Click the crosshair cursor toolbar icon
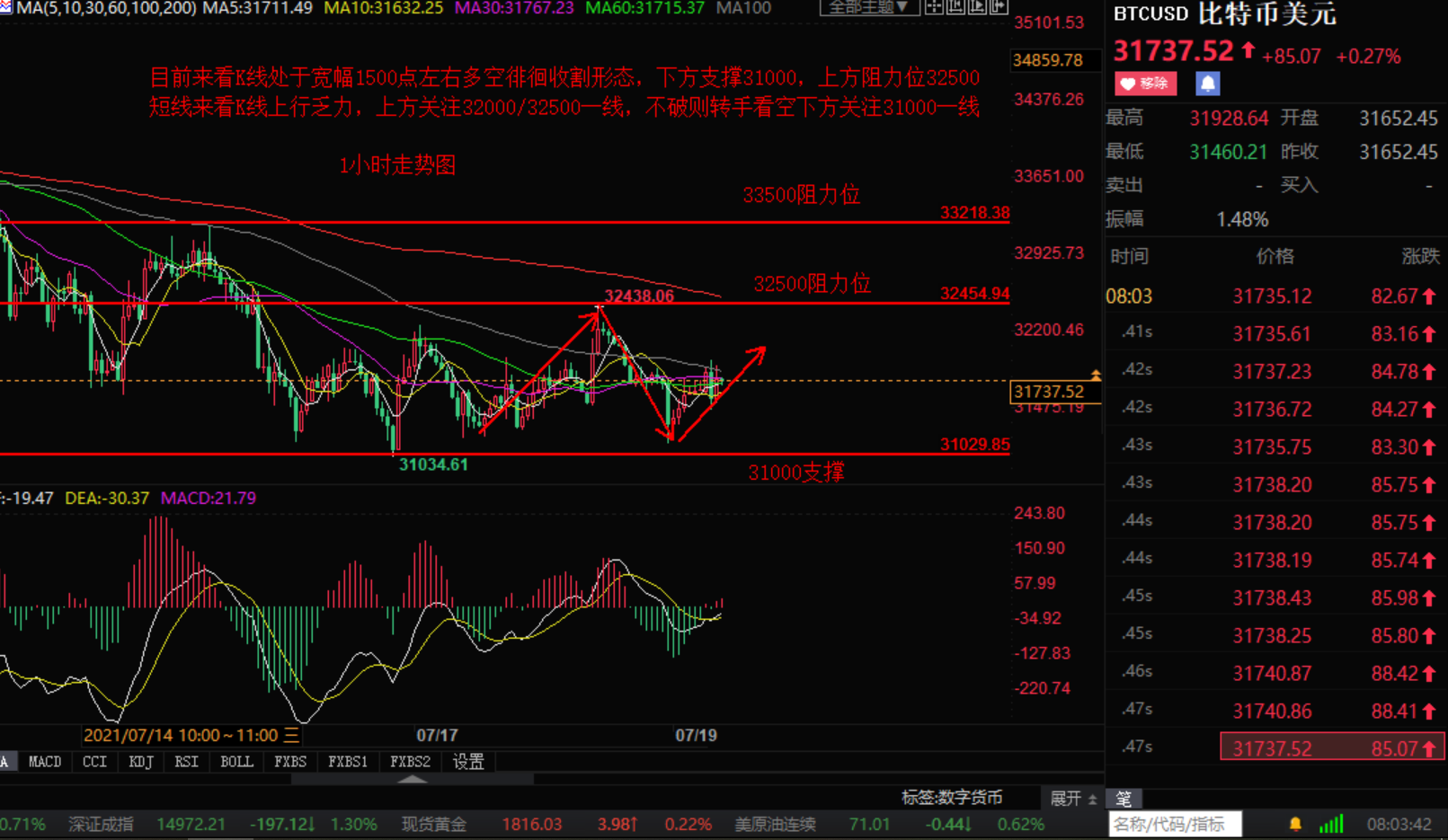 [x=935, y=7]
